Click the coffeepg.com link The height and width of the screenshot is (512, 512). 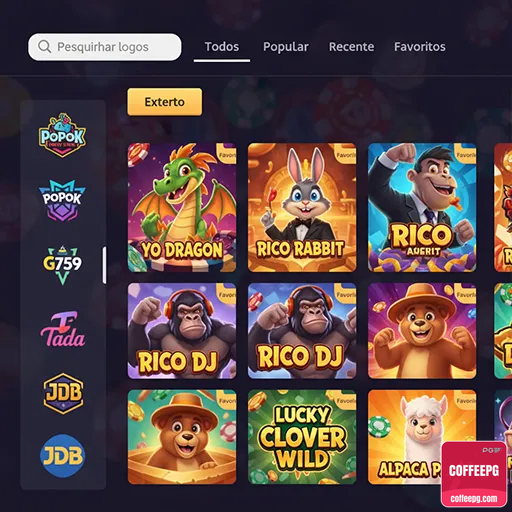(x=474, y=499)
